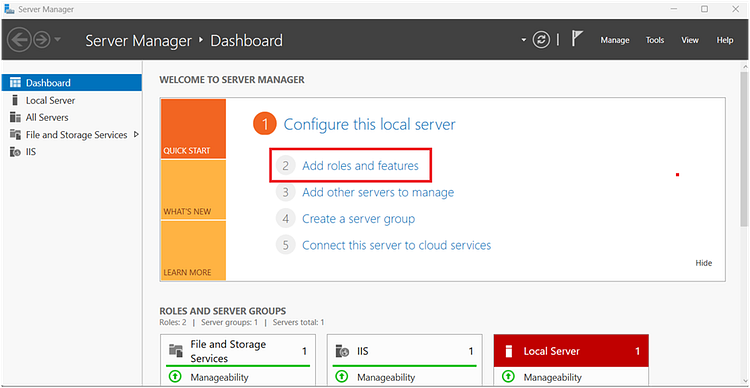
Task: Click Manageability under IIS tile
Action: click(386, 377)
